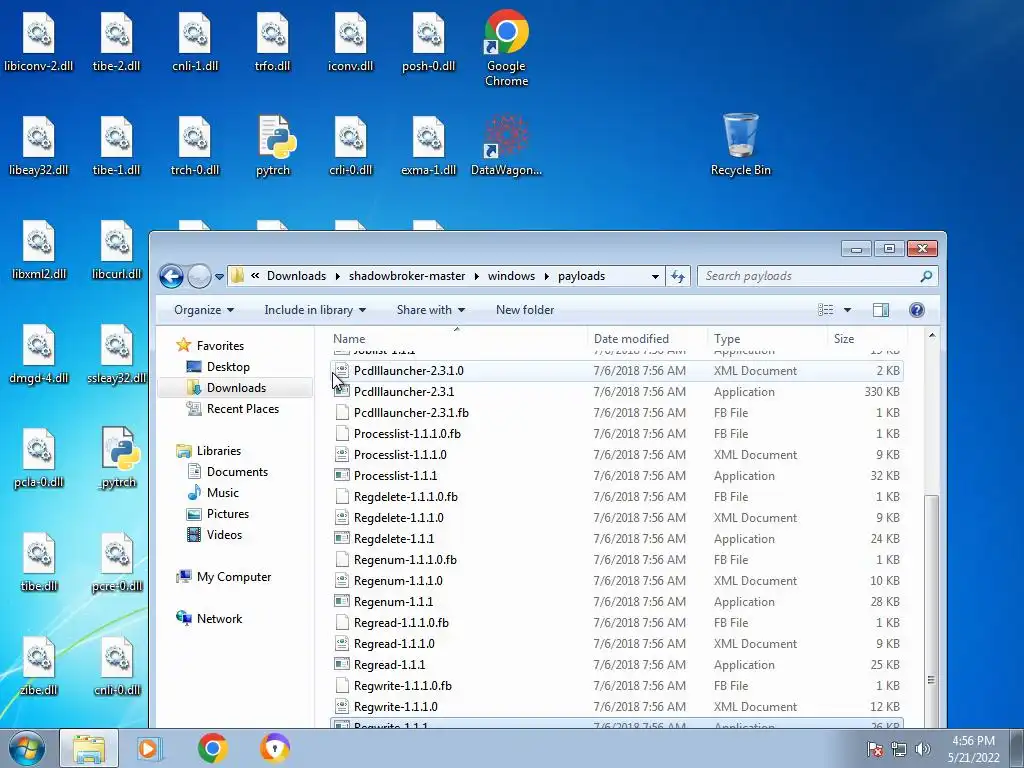Expand the address bar history dropdown
The image size is (1024, 768).
tap(655, 276)
